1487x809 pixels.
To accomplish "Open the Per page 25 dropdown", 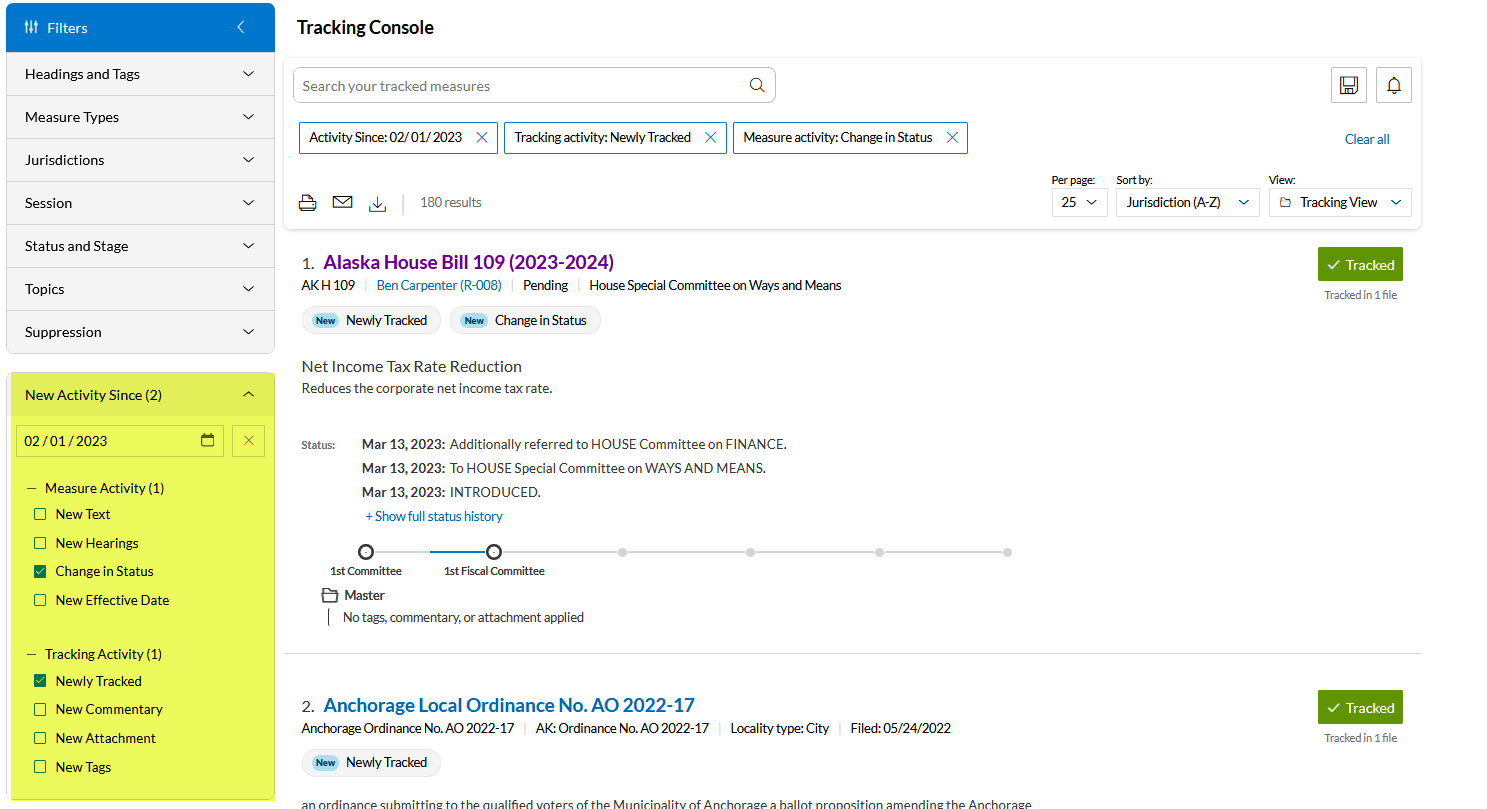I will point(1078,203).
